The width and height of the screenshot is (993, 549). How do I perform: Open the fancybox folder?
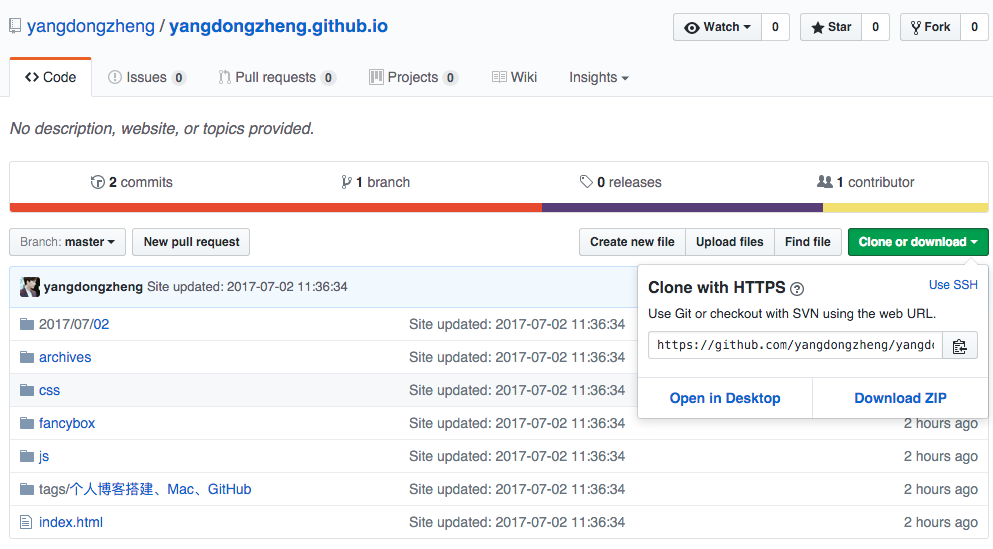coord(67,423)
